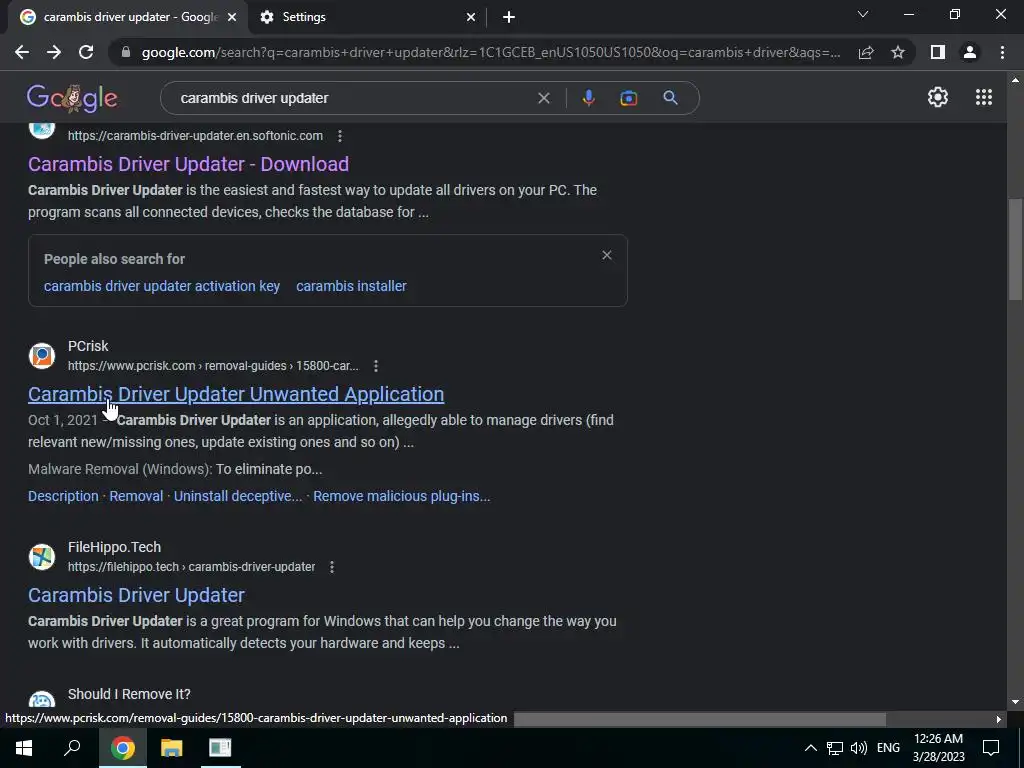Open Carambis Driver Updater - Download result
The height and width of the screenshot is (768, 1024).
(188, 164)
